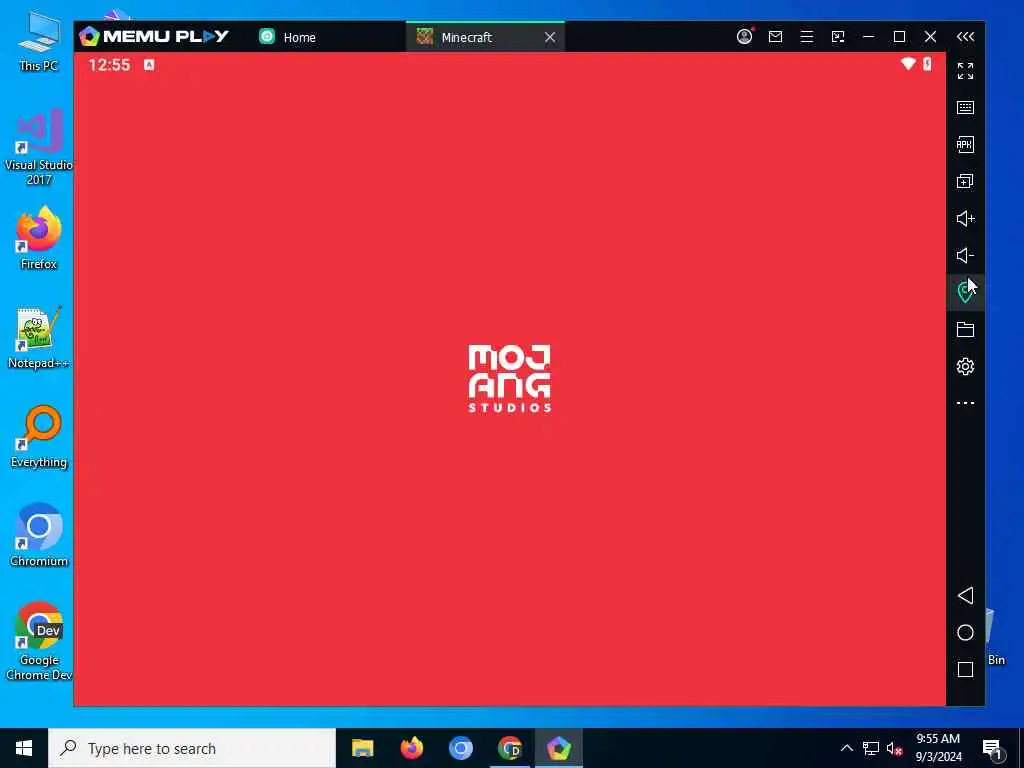Select the Notepad++ desktop shortcut
Viewport: 1024px width, 768px height.
39,338
